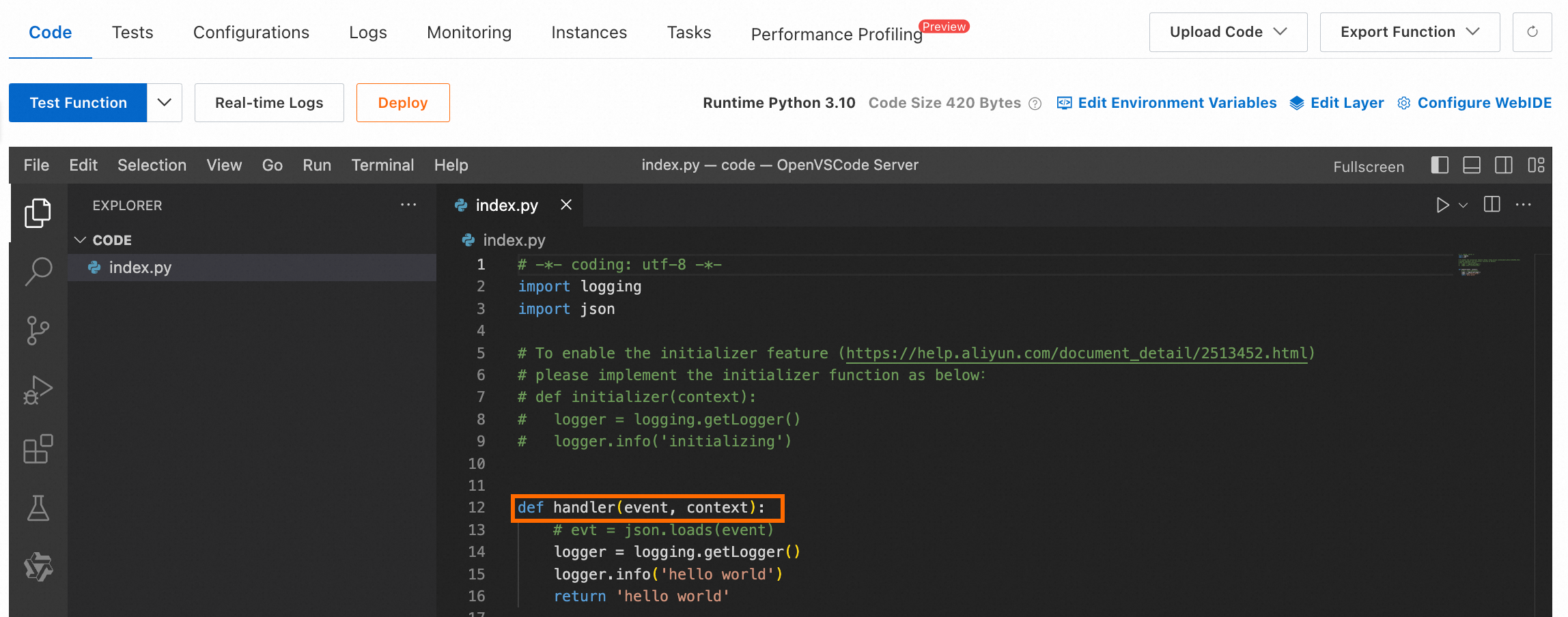This screenshot has height=617, width=1568.
Task: Open the Testing flask view
Action: [38, 508]
